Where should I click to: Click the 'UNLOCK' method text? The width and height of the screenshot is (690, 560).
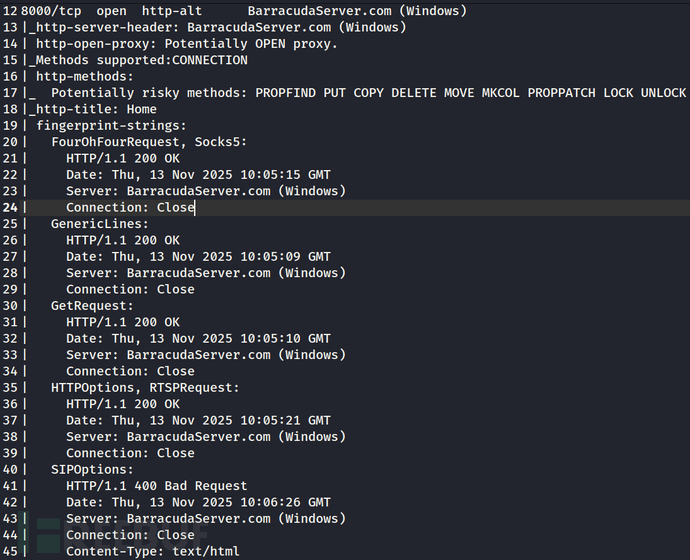tap(660, 93)
